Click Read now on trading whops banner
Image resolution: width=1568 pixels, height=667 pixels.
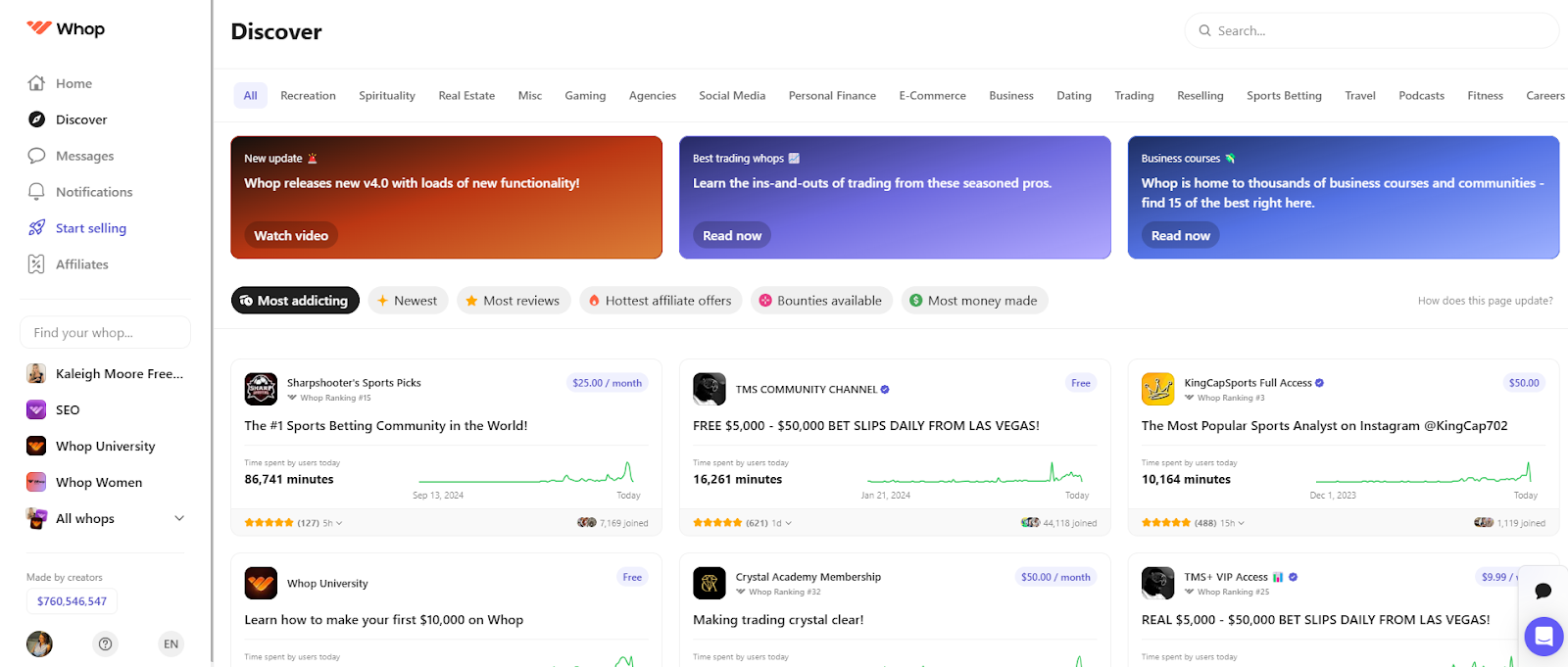[x=732, y=235]
